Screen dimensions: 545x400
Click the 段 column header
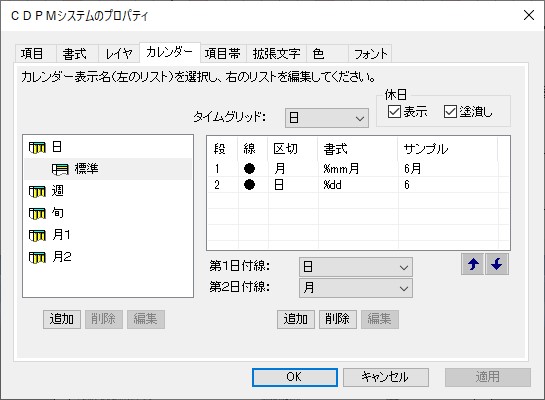(223, 149)
